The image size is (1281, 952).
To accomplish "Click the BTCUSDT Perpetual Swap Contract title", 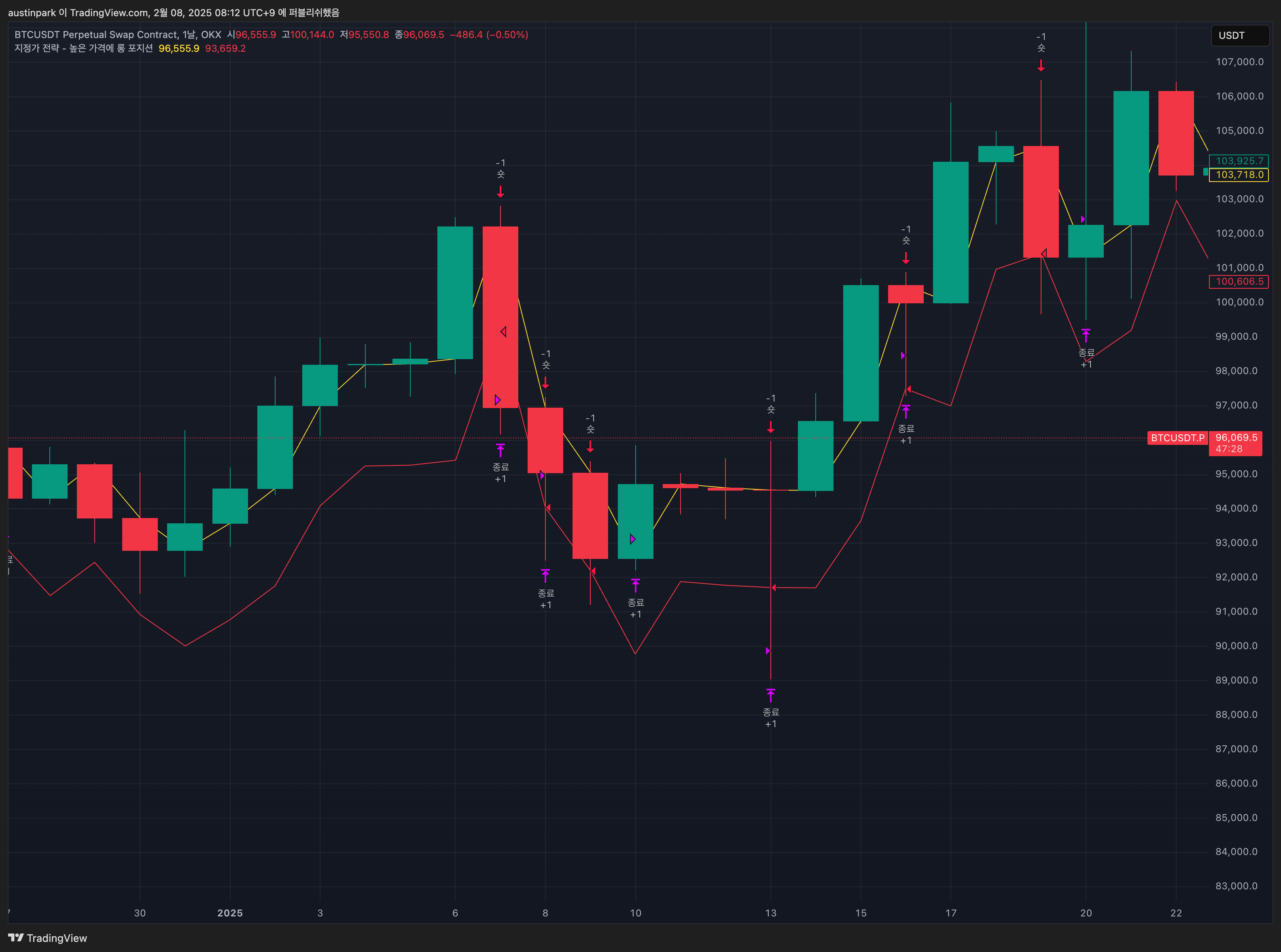I will coord(96,34).
